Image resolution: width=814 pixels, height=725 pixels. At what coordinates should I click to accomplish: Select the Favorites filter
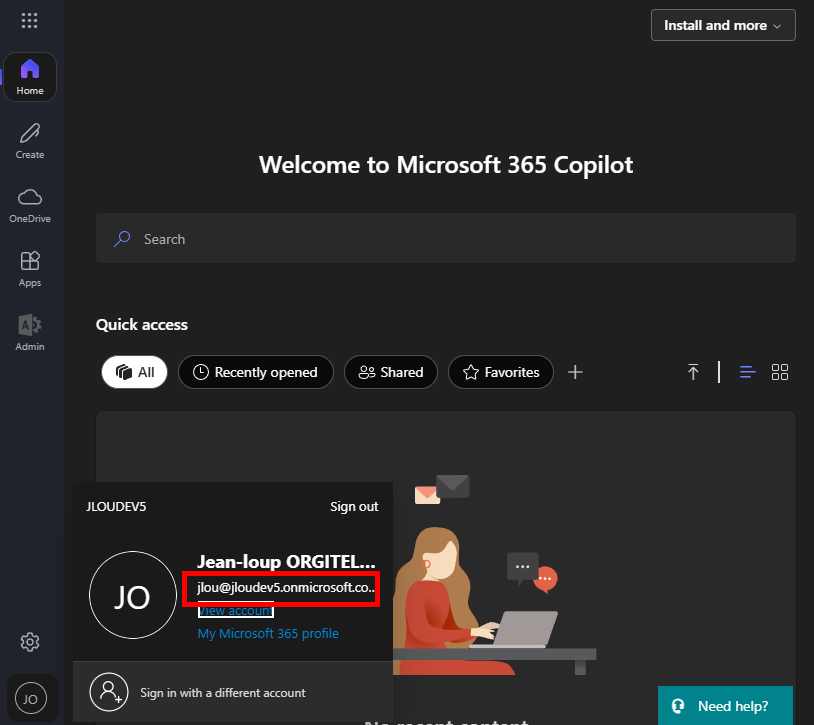501,372
